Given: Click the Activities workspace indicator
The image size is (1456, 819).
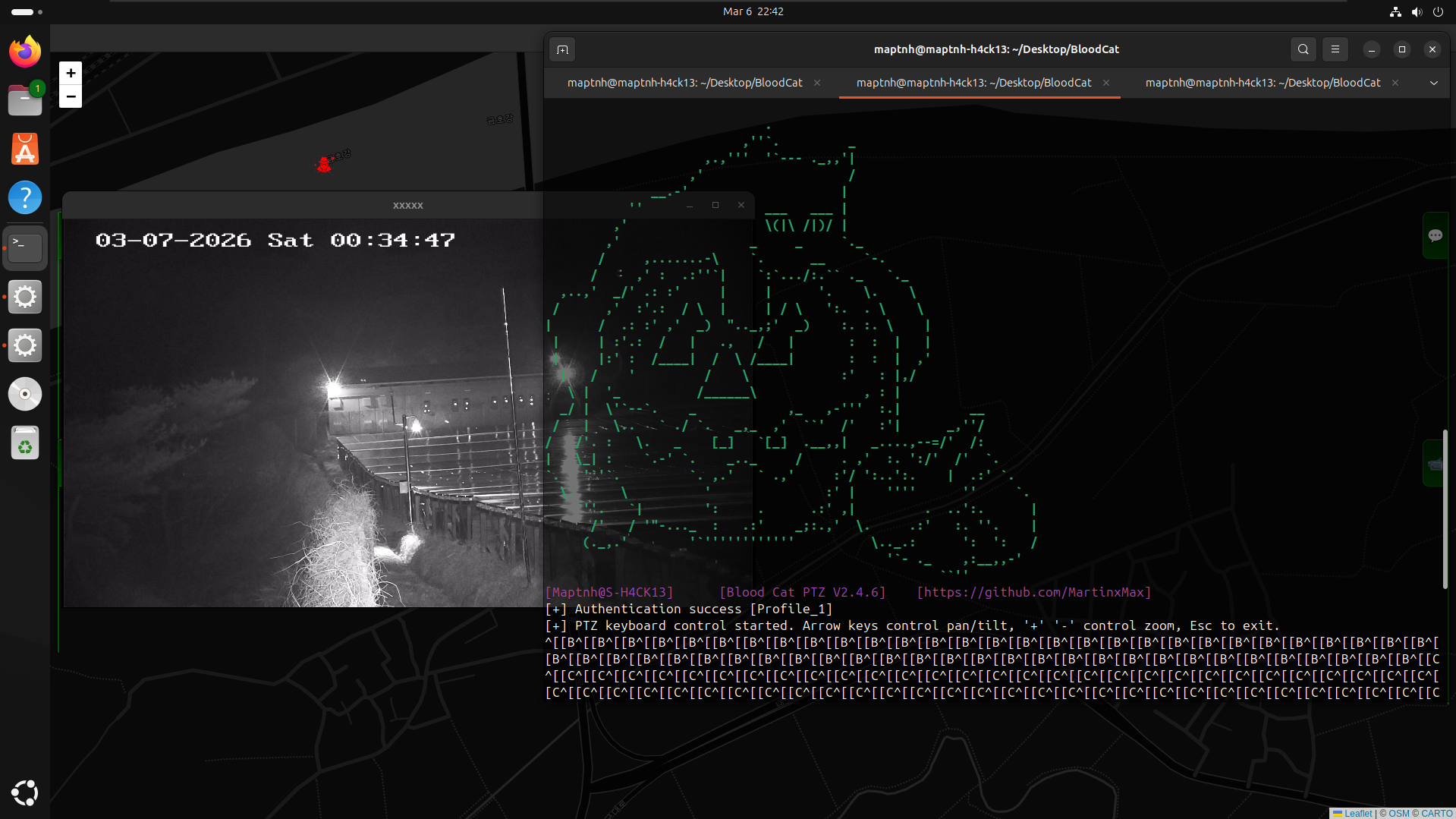Looking at the screenshot, I should (x=27, y=11).
